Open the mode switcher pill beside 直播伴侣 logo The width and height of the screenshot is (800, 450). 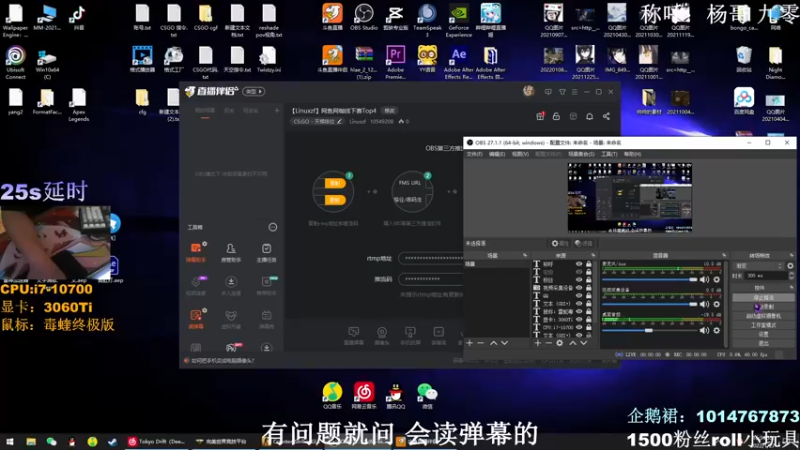[254, 91]
